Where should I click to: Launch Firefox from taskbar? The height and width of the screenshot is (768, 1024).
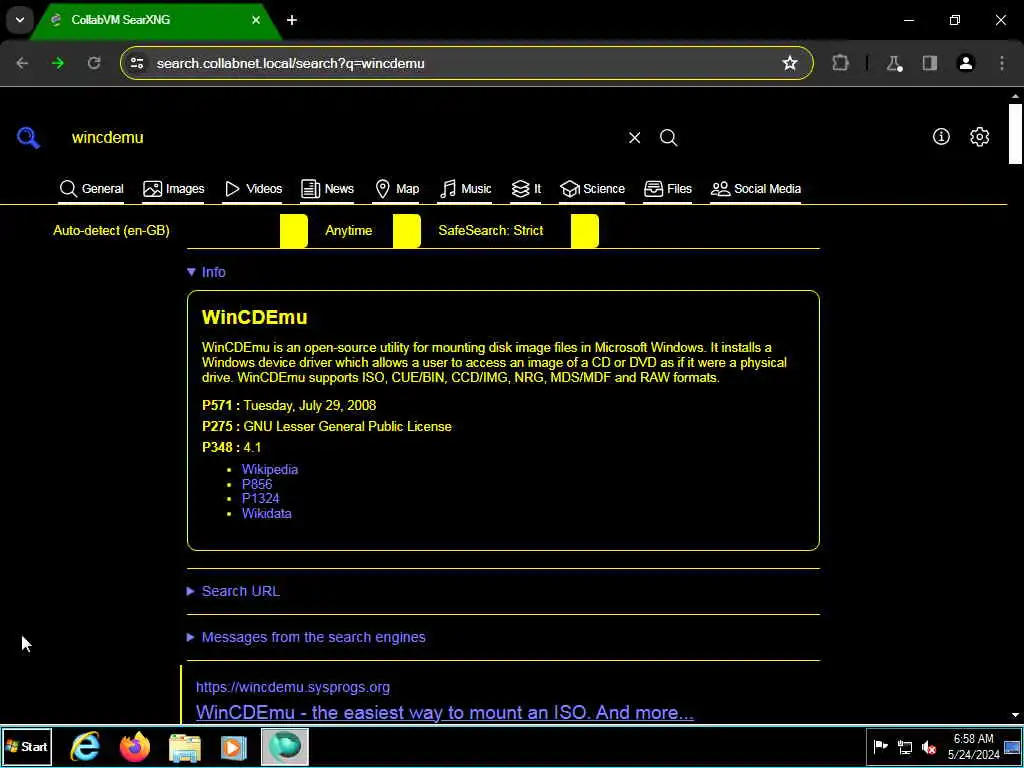pyautogui.click(x=135, y=746)
